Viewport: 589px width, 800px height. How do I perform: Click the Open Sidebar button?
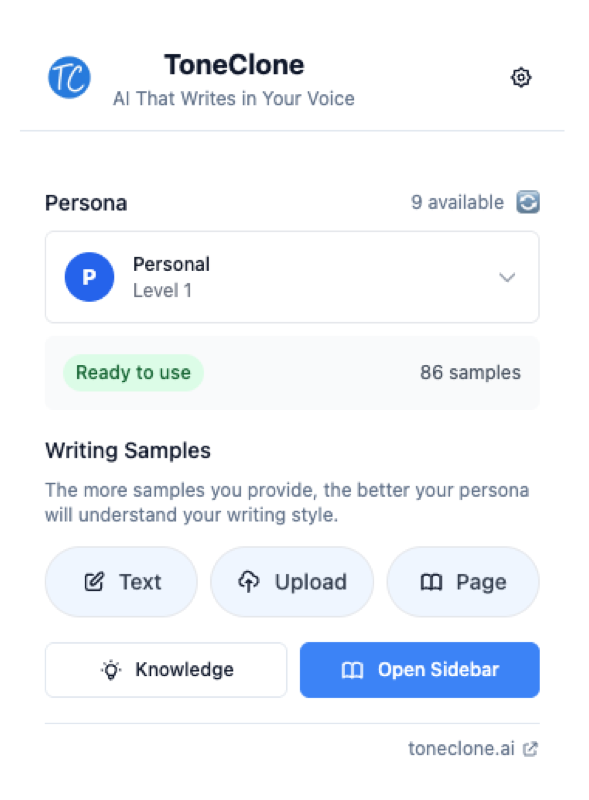pyautogui.click(x=419, y=670)
